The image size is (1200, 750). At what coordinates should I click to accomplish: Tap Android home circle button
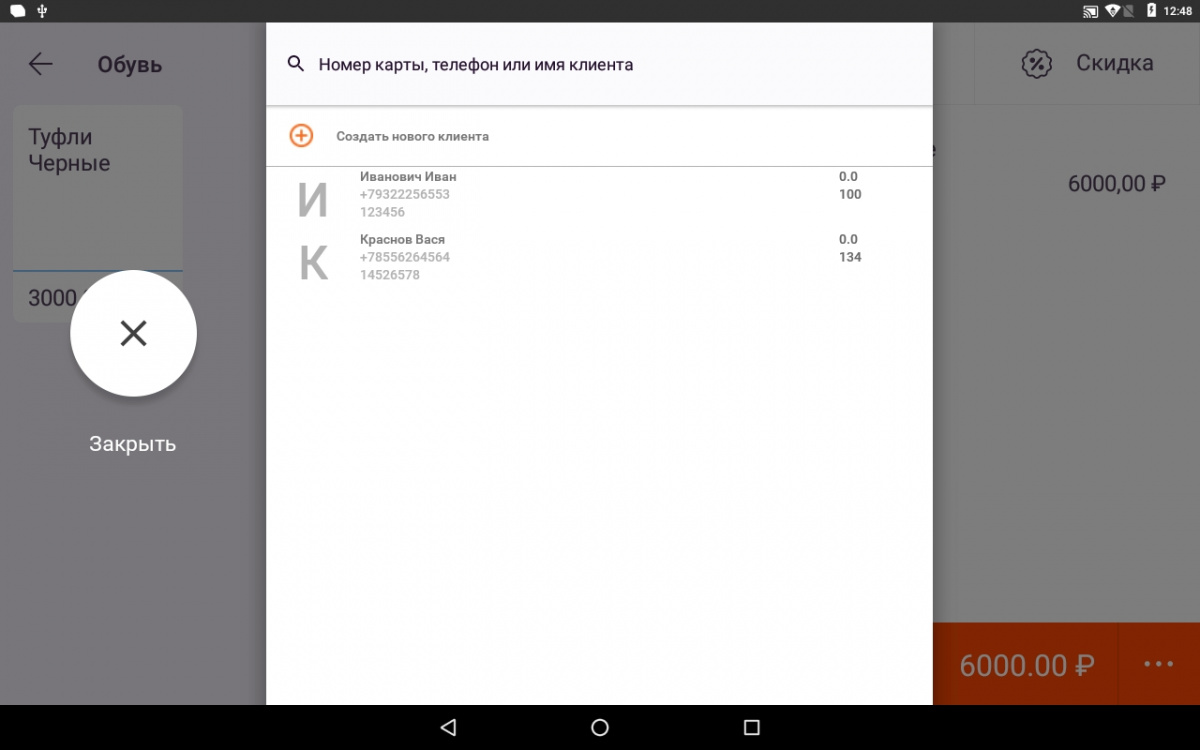[600, 728]
